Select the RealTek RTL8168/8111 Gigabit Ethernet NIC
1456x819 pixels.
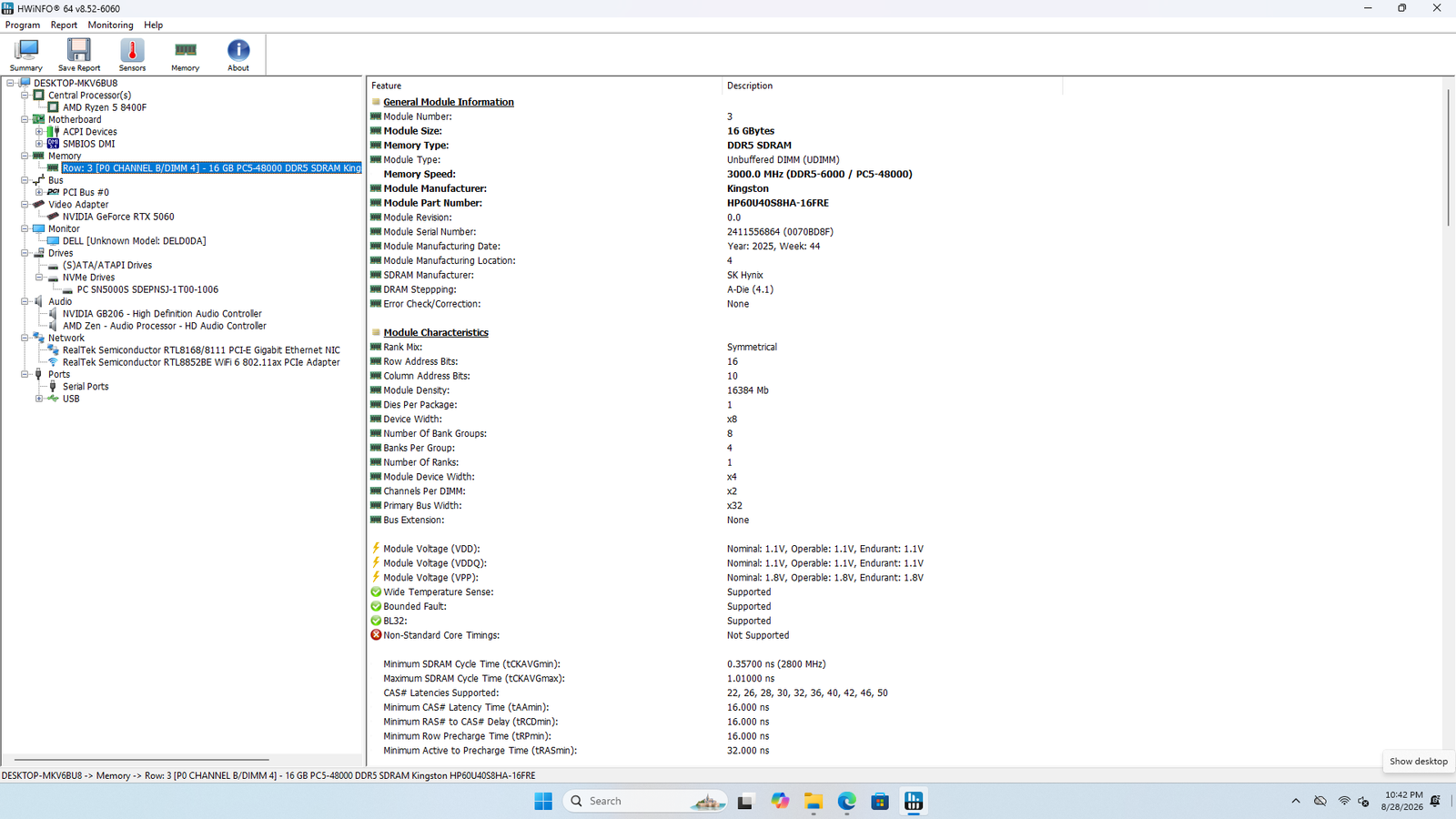point(201,350)
